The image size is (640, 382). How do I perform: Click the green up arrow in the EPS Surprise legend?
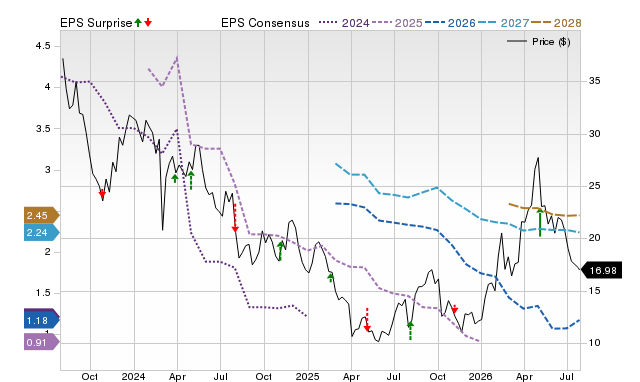point(138,23)
